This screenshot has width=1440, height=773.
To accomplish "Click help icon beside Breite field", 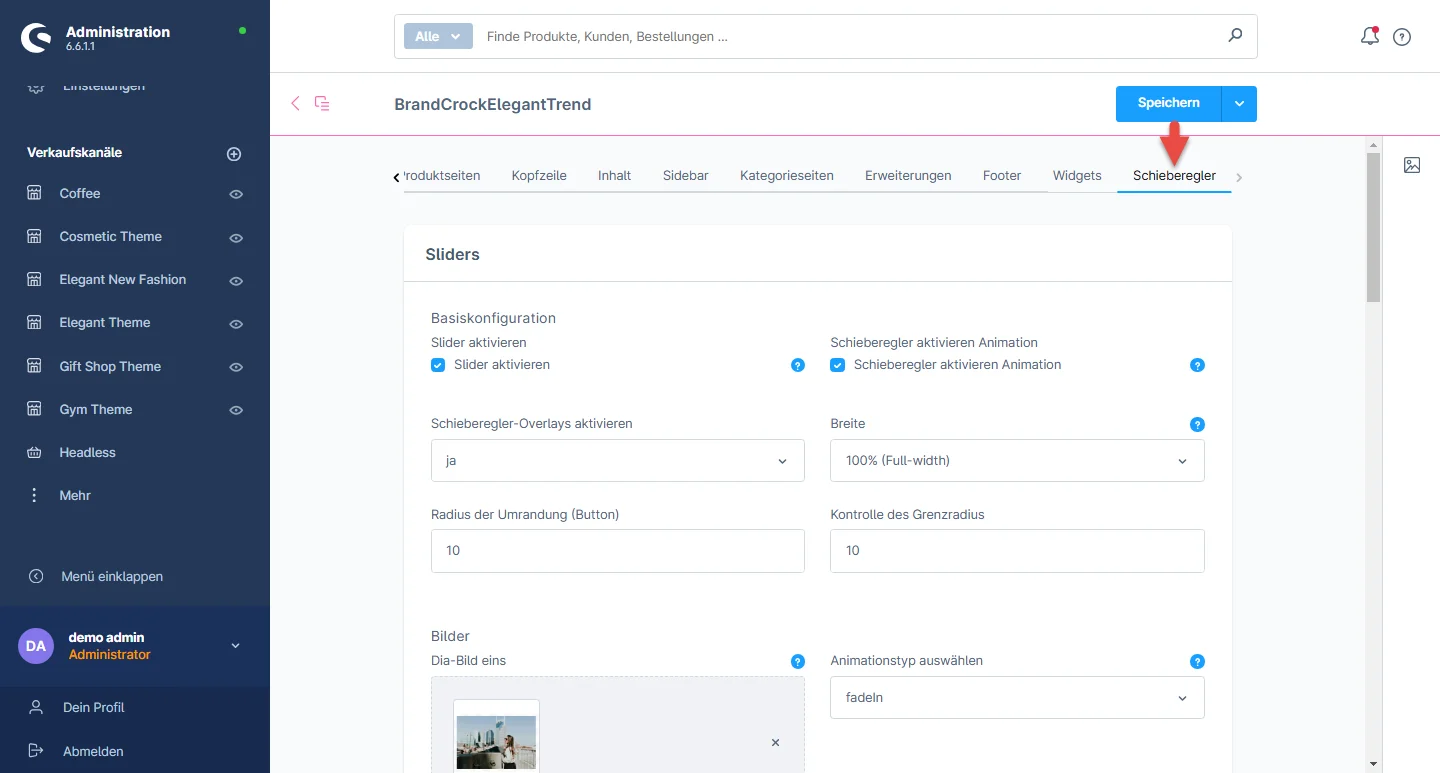I will [1197, 425].
